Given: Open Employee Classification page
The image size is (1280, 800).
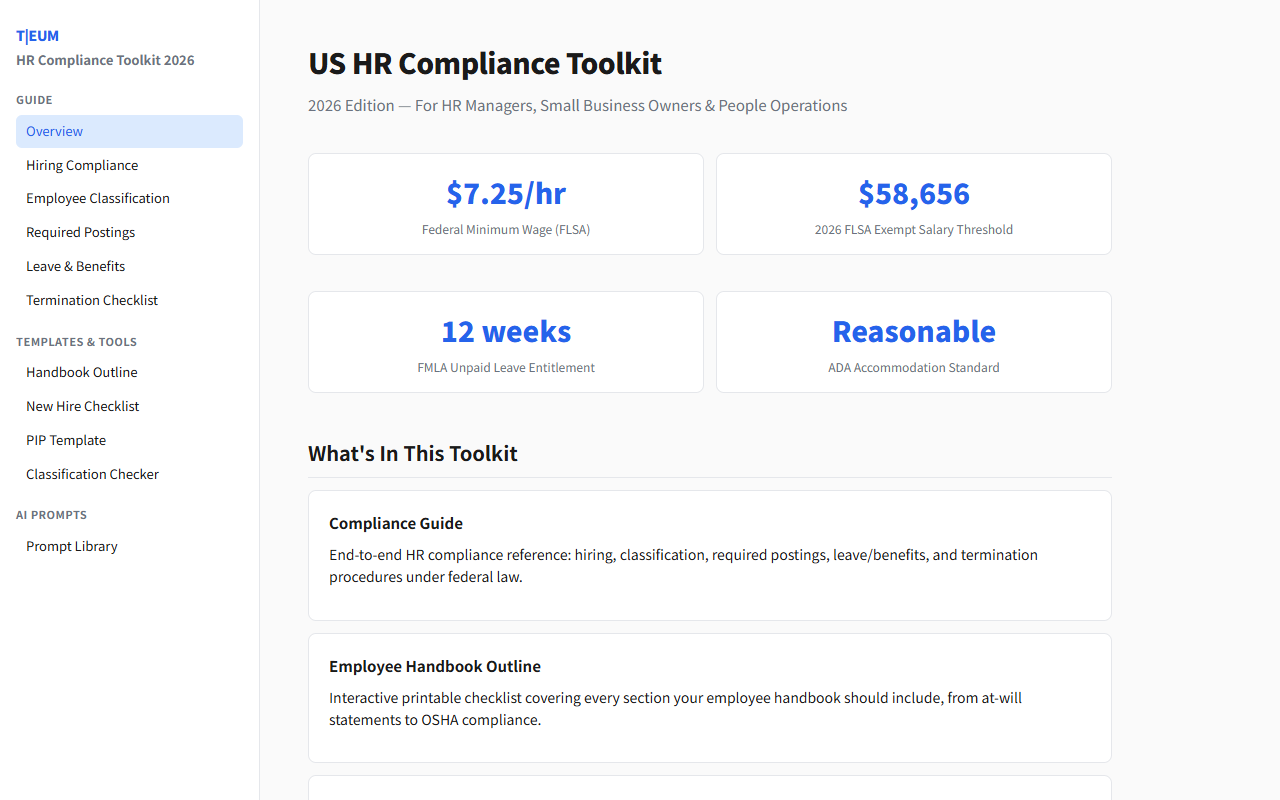Looking at the screenshot, I should coord(98,198).
